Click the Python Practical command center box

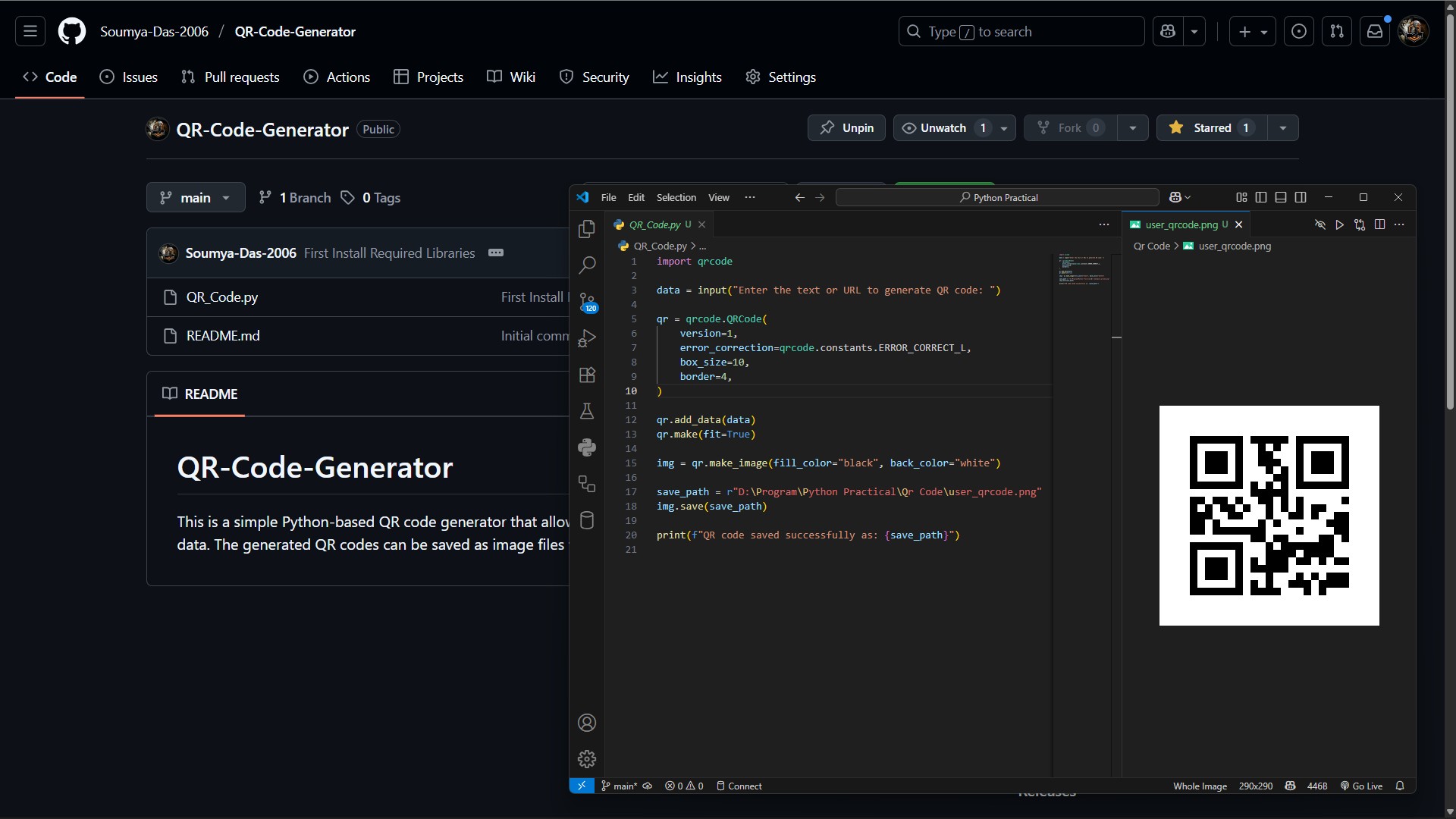click(997, 197)
